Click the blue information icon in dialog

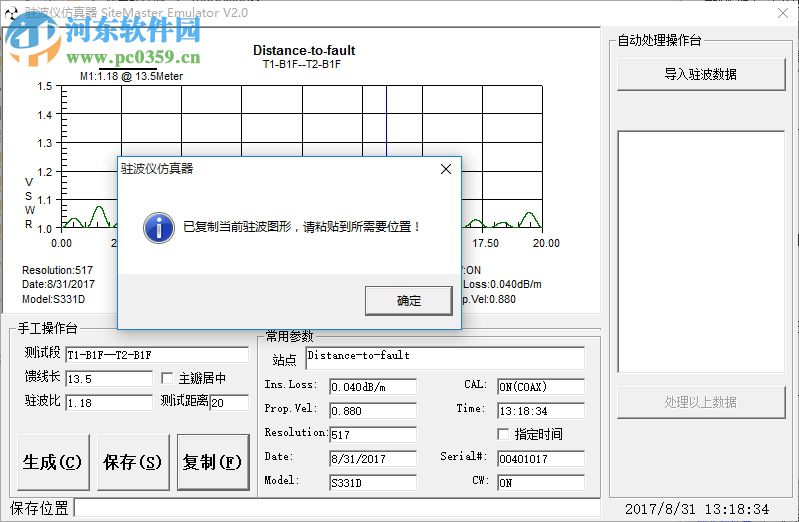pos(159,227)
